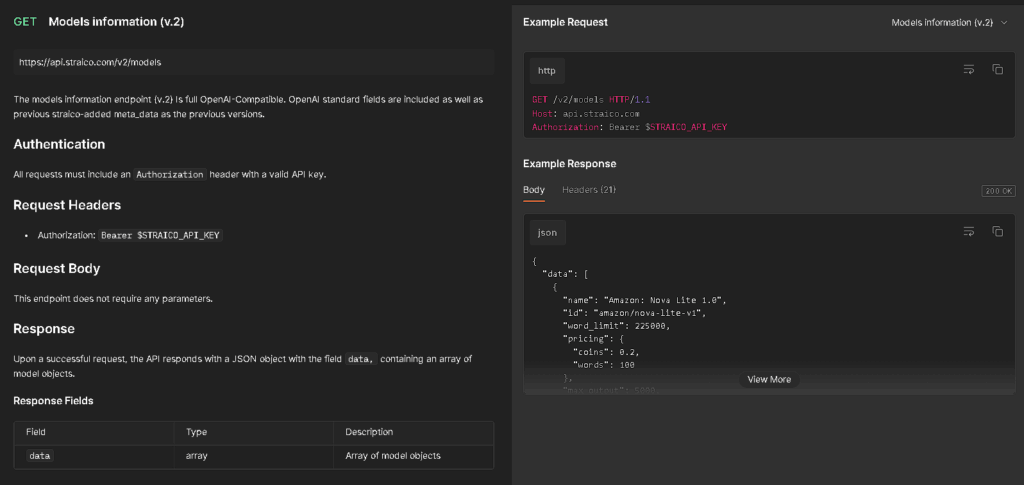Select the Request Headers section heading
The width and height of the screenshot is (1024, 485).
tap(67, 205)
